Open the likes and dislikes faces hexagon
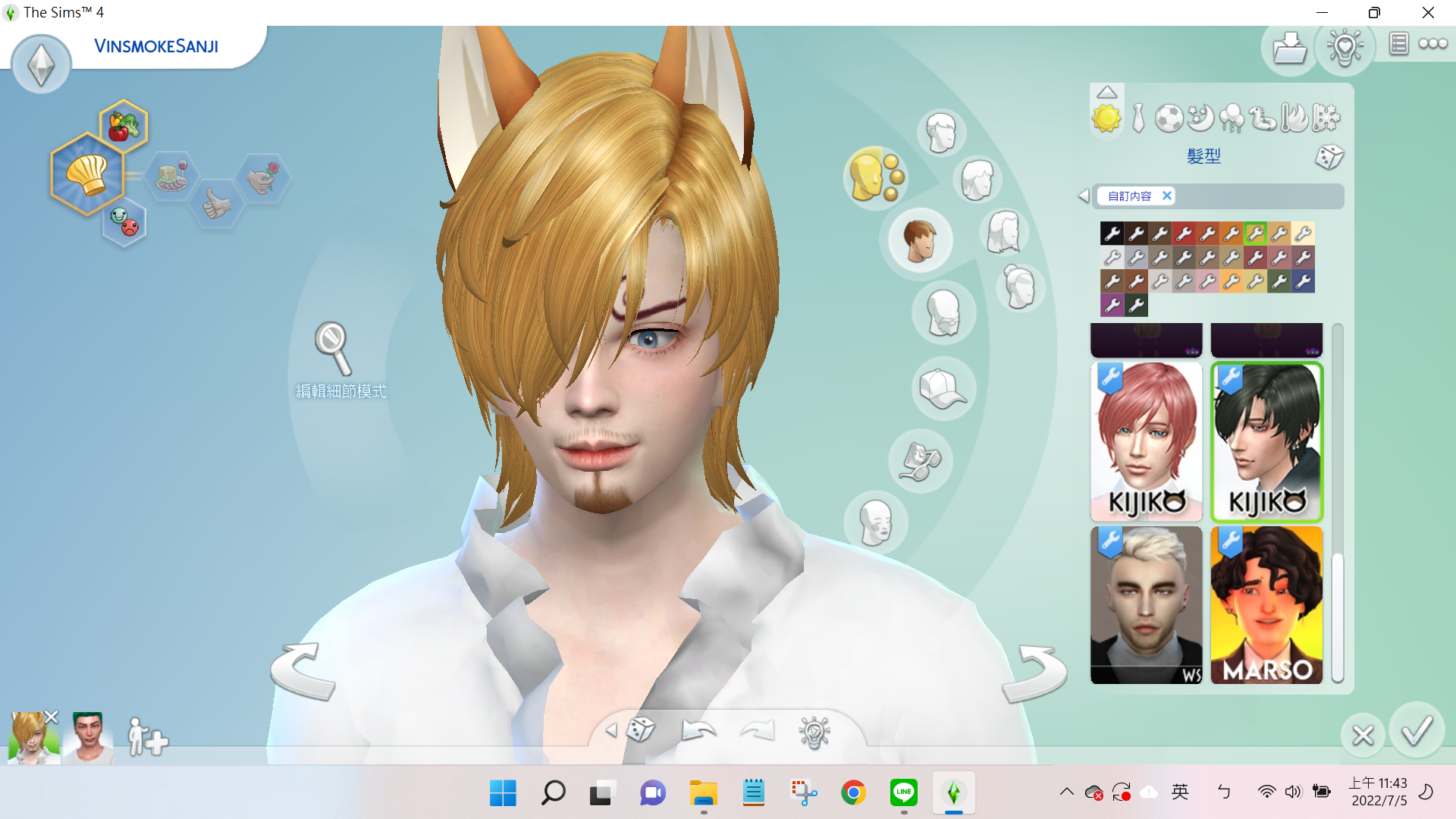 (124, 221)
